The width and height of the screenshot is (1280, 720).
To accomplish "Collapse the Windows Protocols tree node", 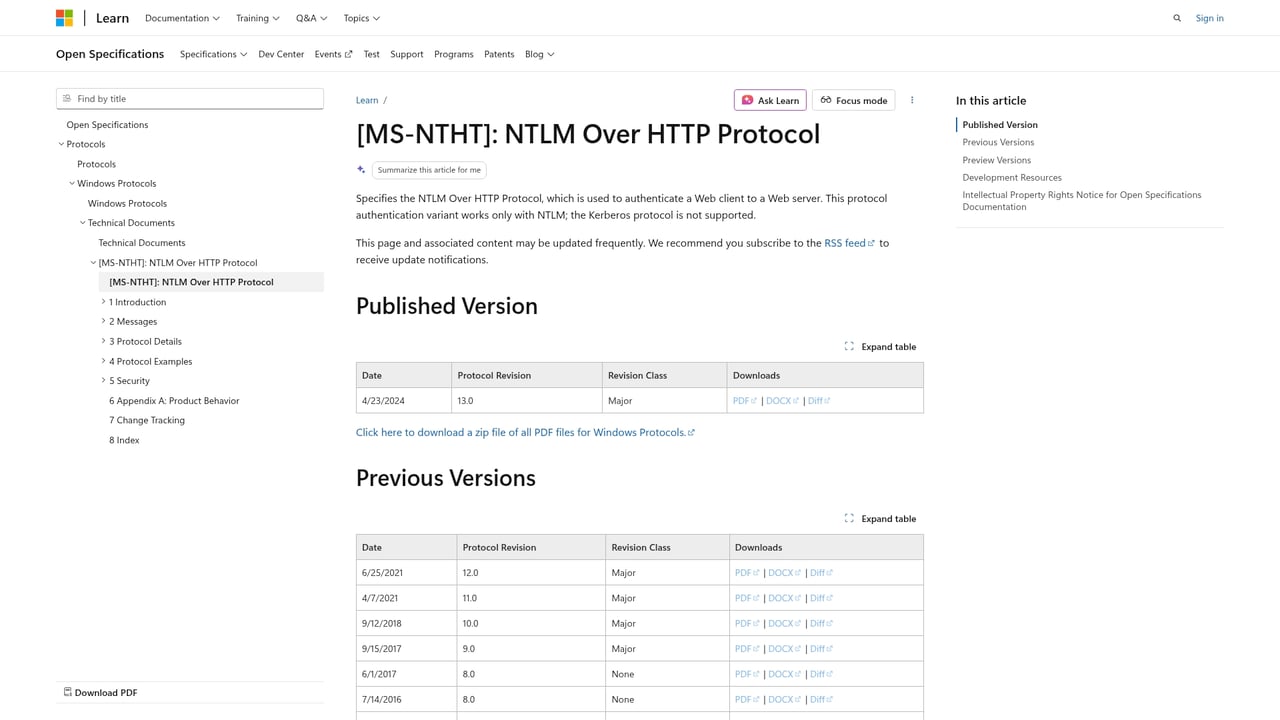I will (x=71, y=183).
